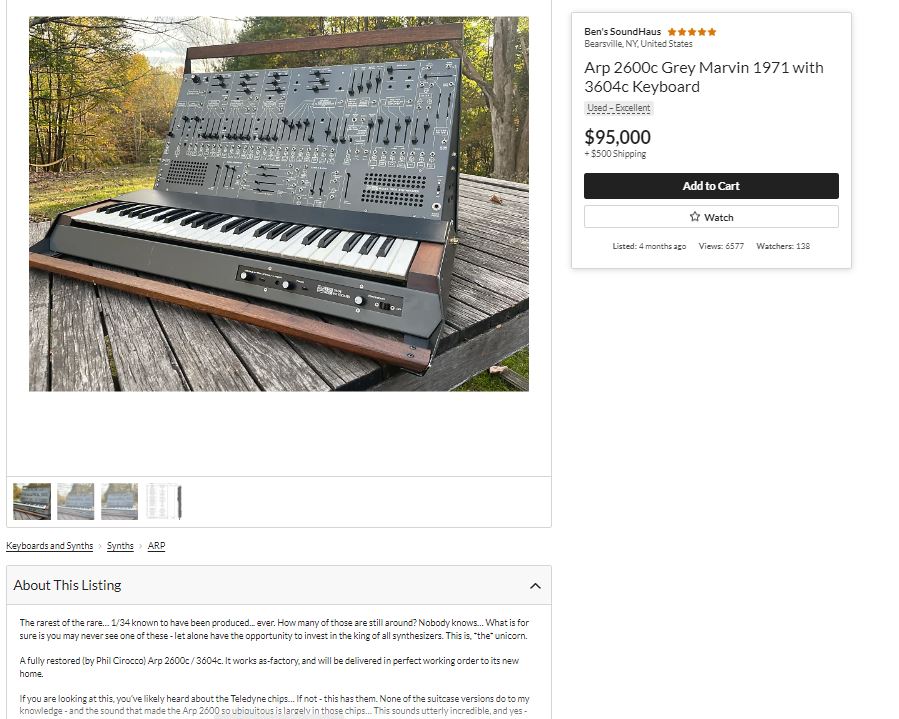Click the Watch button
899x719 pixels.
click(711, 217)
